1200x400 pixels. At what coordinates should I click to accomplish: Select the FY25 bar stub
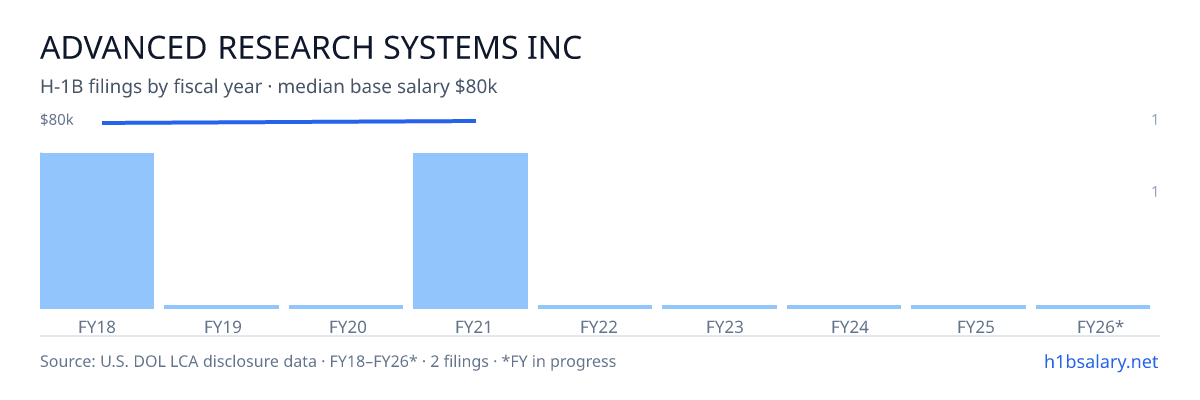click(x=968, y=307)
